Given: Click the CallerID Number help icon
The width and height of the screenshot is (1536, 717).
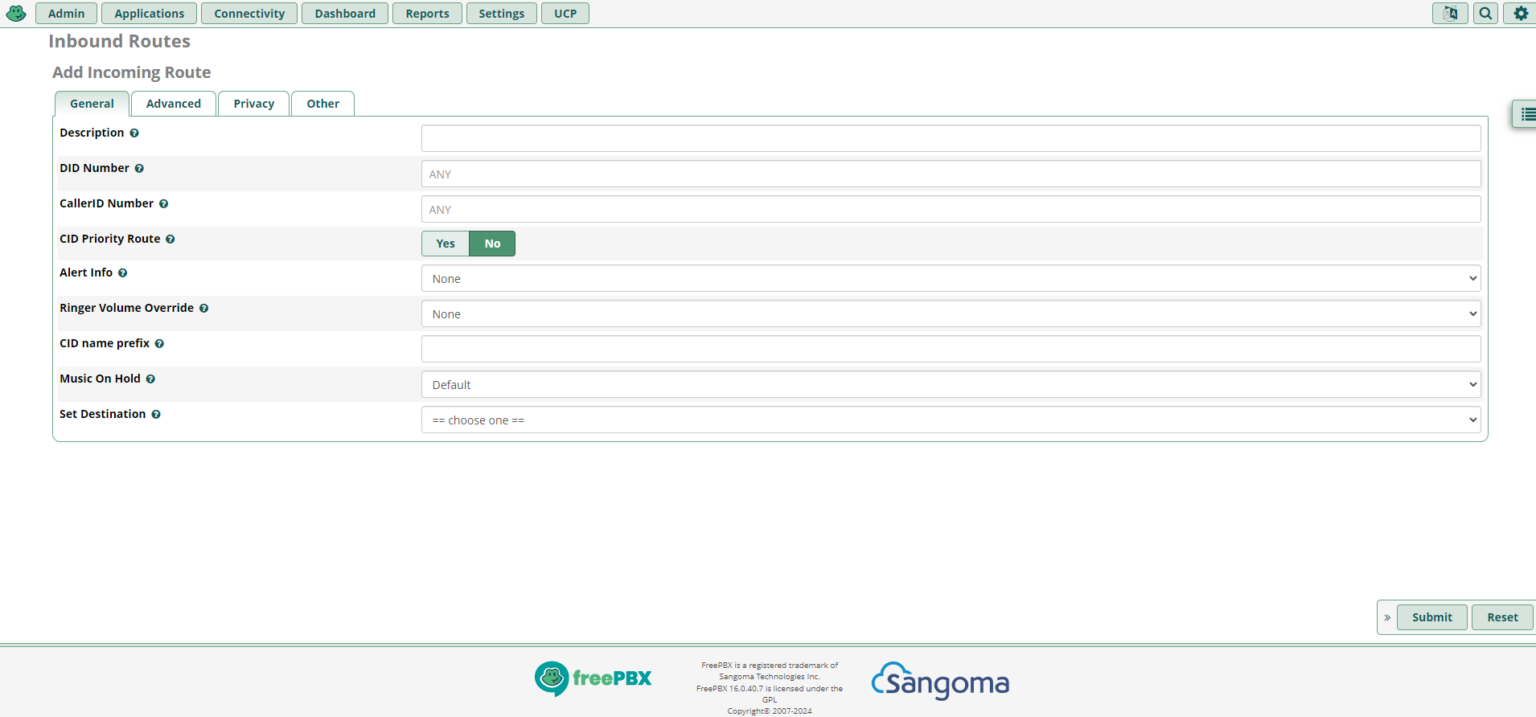Looking at the screenshot, I should 163,203.
